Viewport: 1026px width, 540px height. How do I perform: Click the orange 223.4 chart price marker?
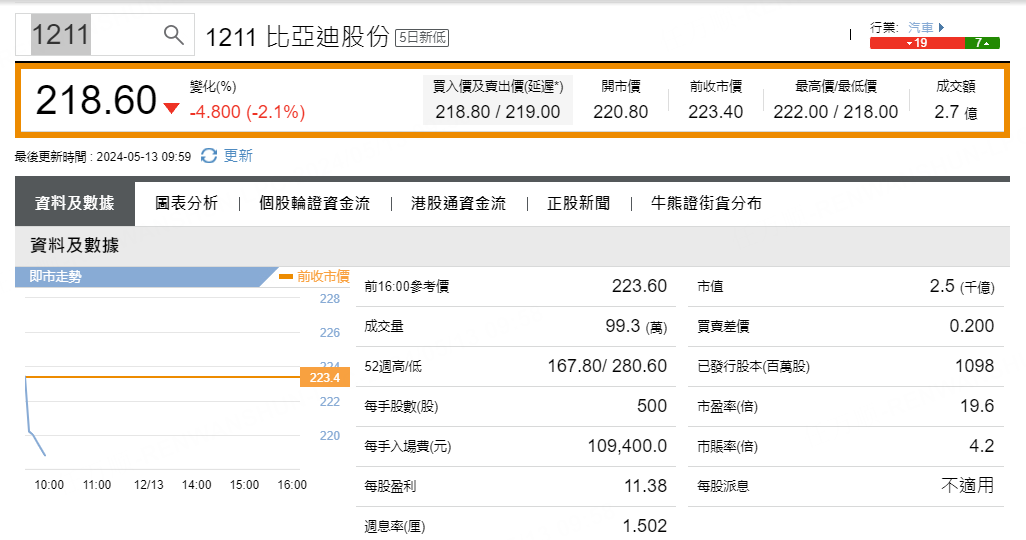pyautogui.click(x=325, y=378)
